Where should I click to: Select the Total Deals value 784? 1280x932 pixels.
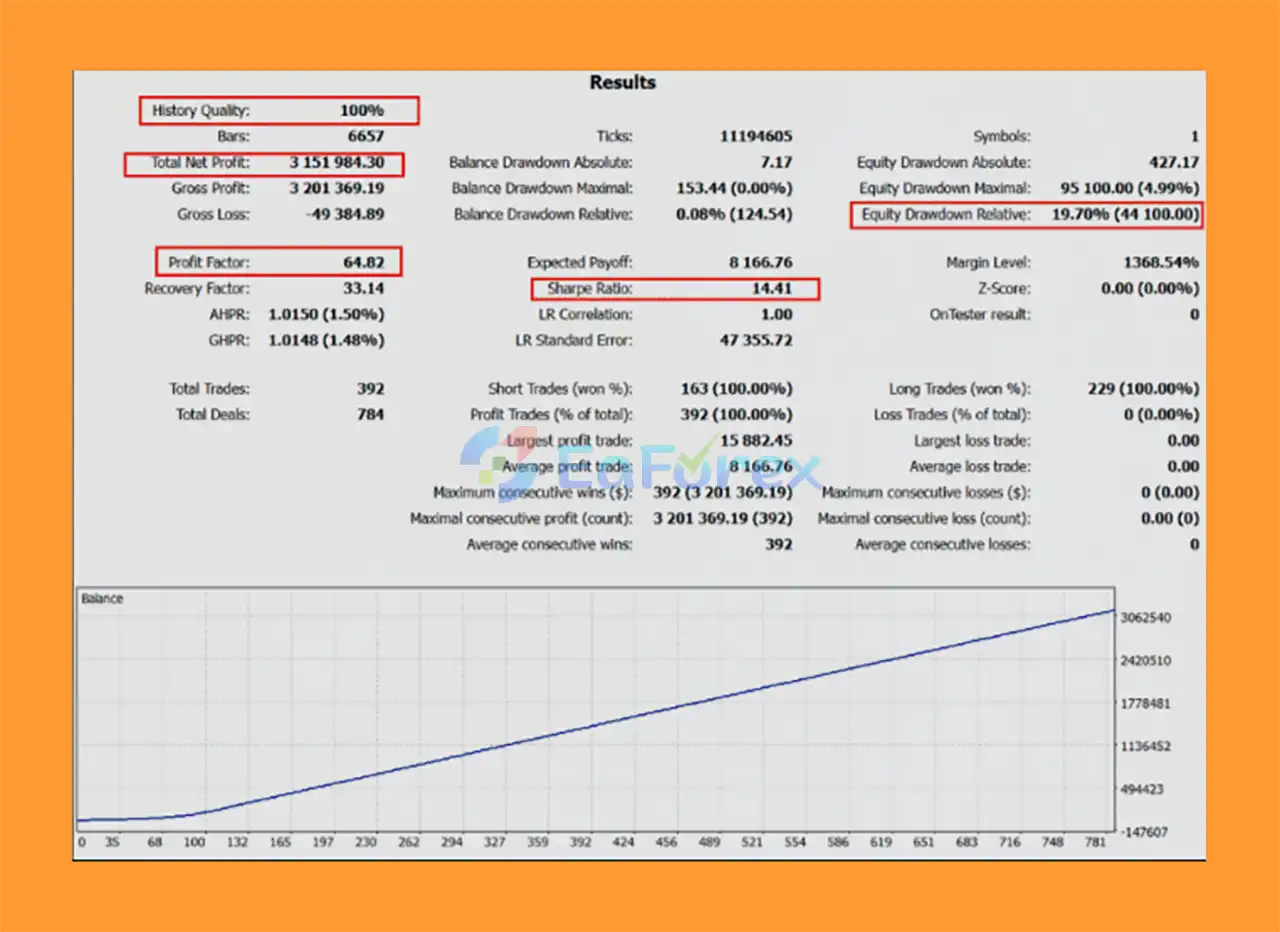tap(370, 415)
